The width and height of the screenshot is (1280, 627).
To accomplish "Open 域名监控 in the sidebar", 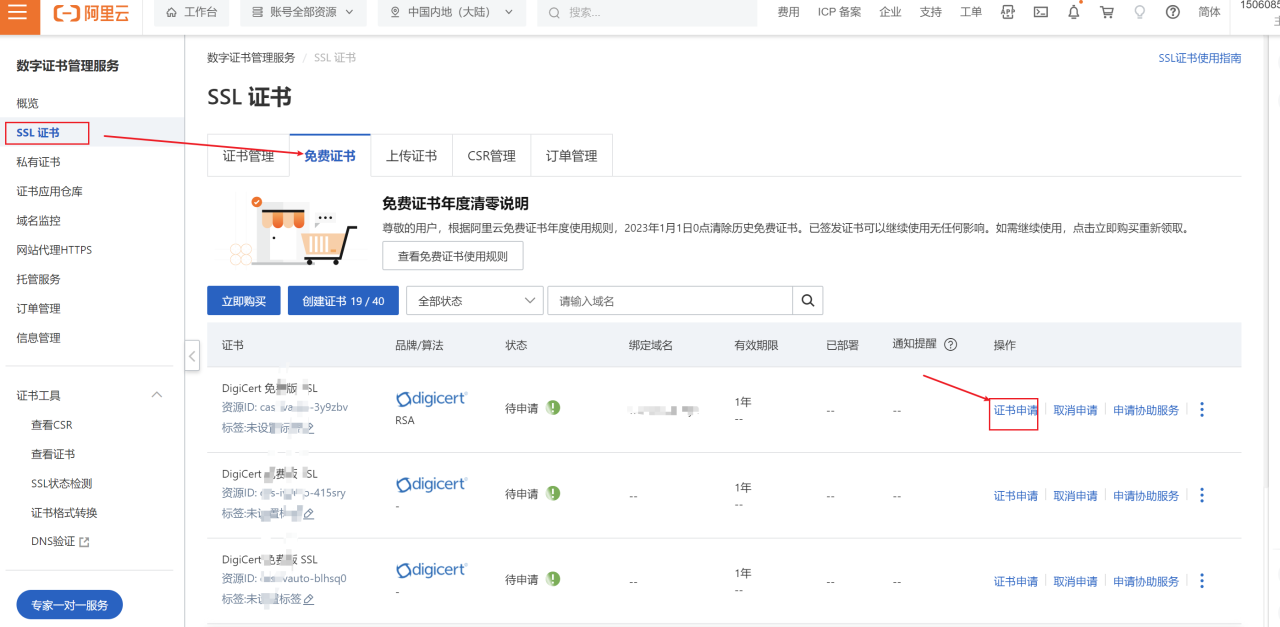I will tap(38, 220).
